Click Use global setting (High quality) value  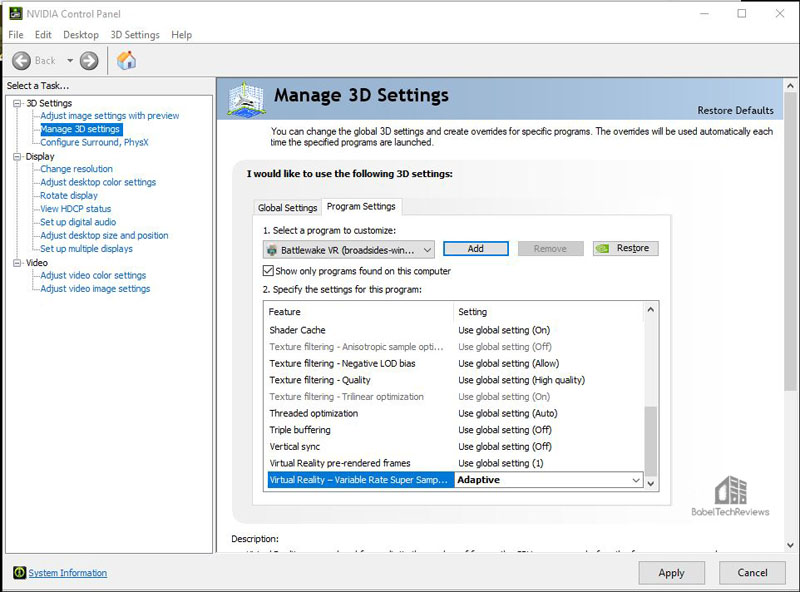point(521,380)
